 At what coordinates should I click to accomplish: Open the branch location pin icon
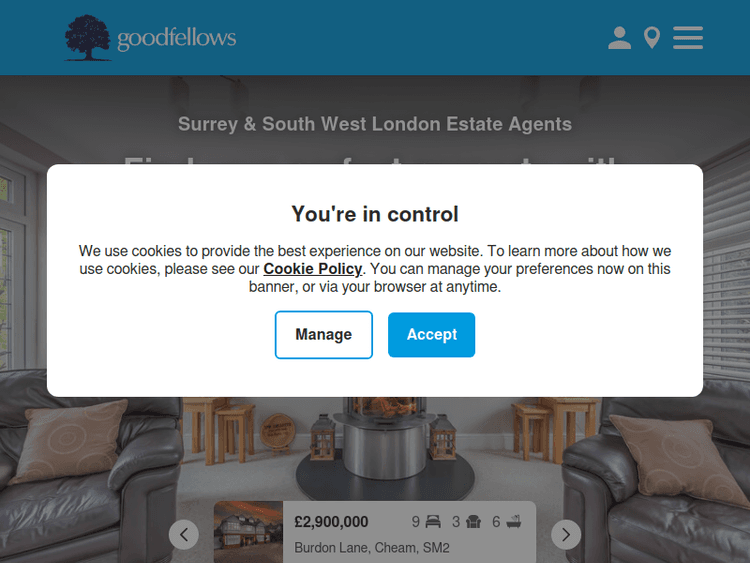point(652,38)
